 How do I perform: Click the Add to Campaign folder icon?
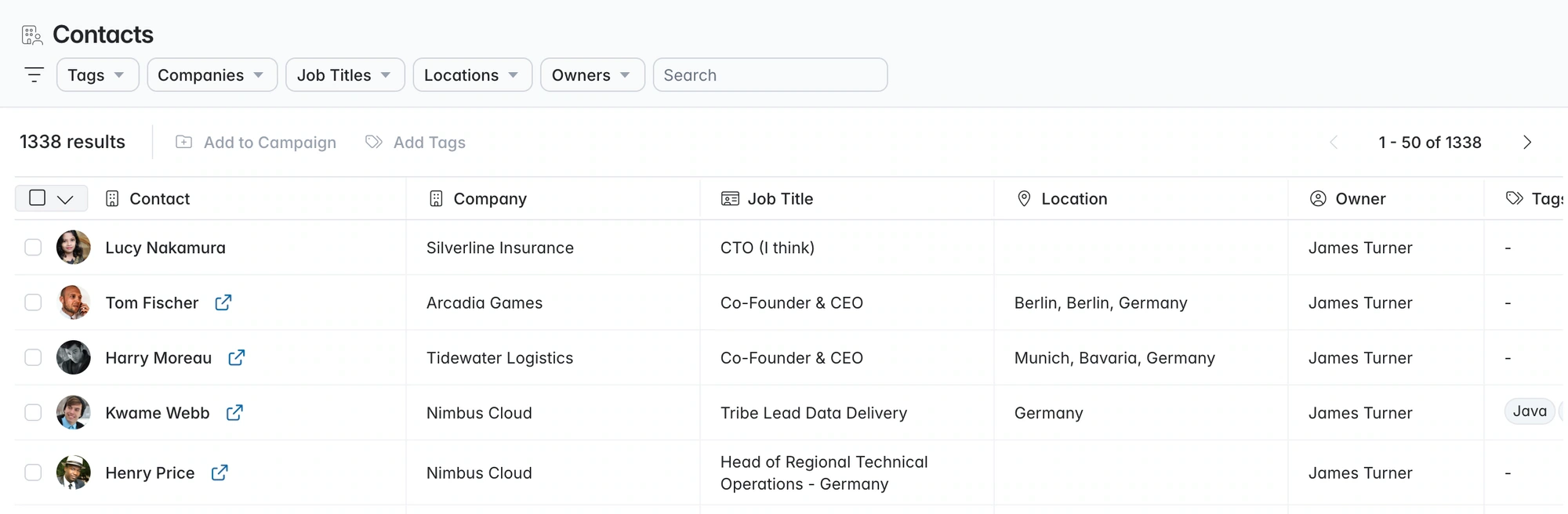pos(183,142)
